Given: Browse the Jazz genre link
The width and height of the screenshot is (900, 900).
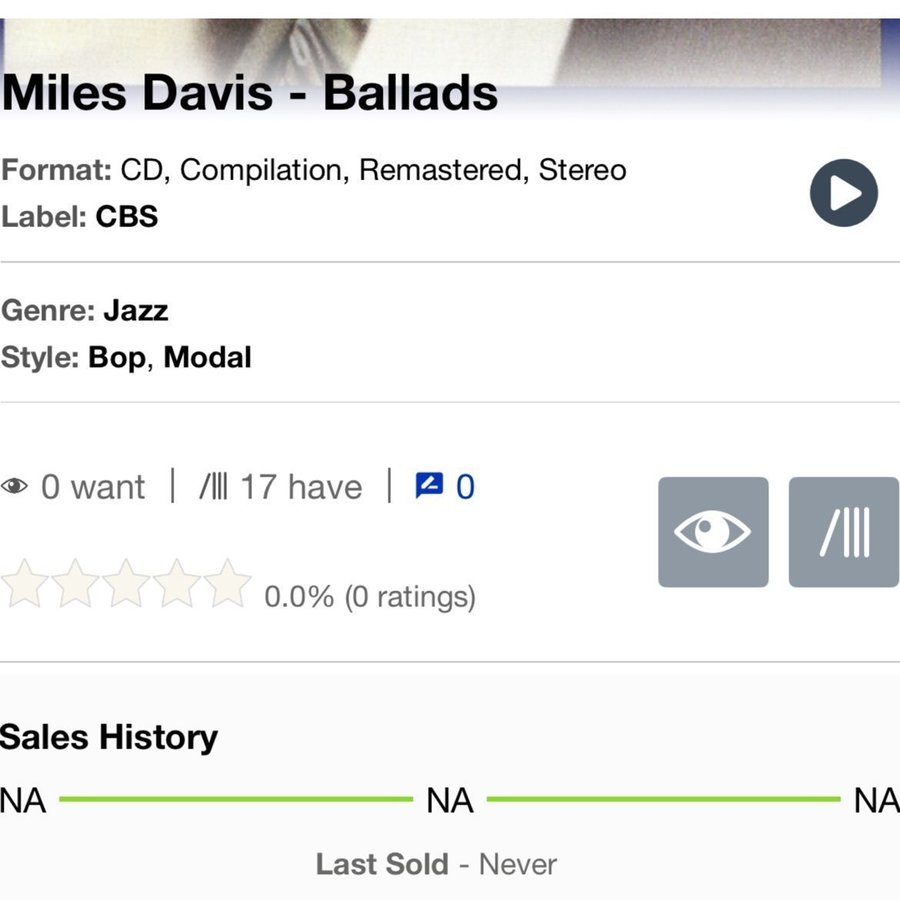Looking at the screenshot, I should [135, 310].
